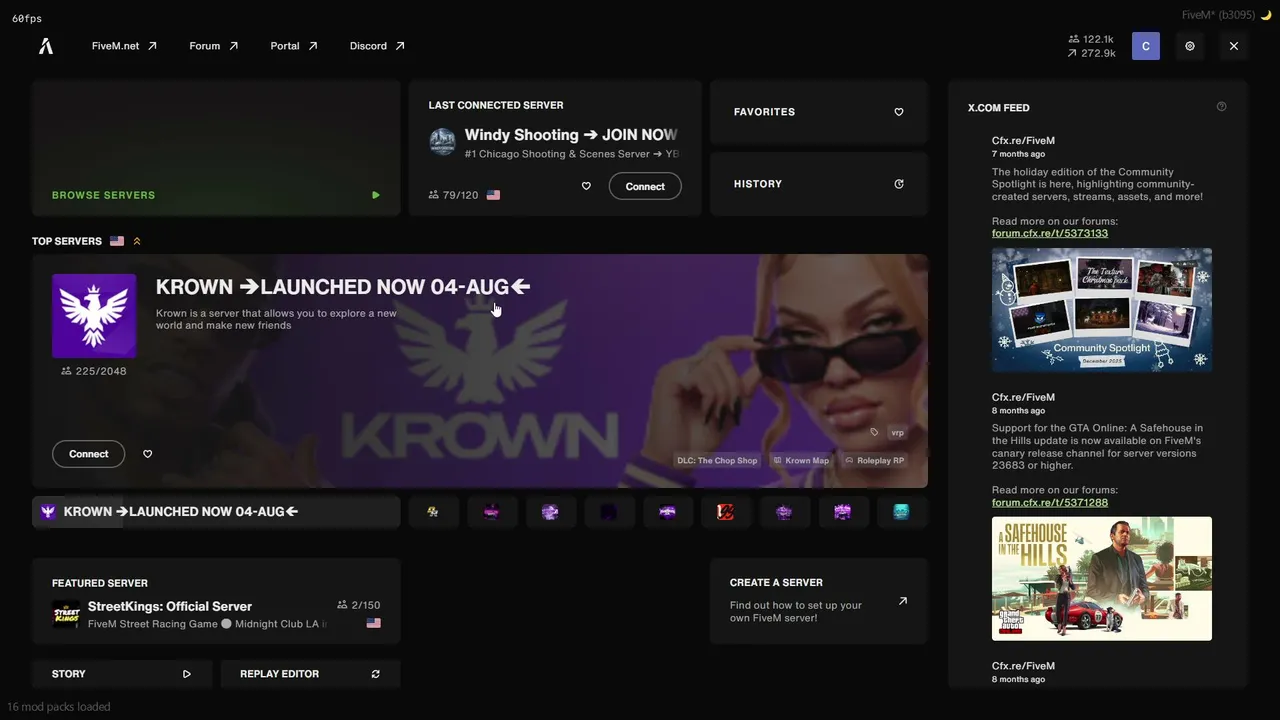
Task: Click the KROWN LAUNCHED NOW 04-AUG banner title
Action: (x=343, y=287)
